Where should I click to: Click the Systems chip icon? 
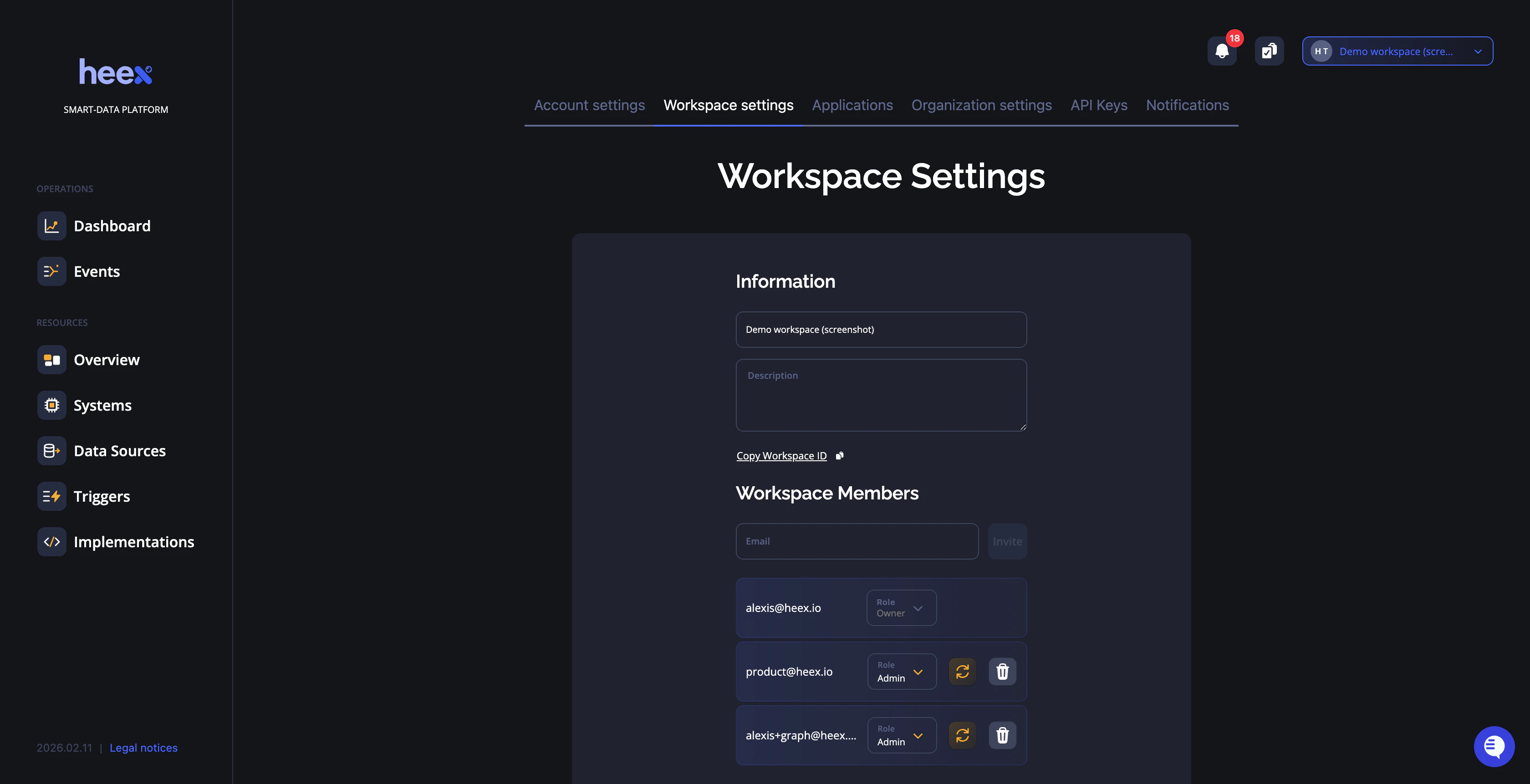pyautogui.click(x=51, y=405)
